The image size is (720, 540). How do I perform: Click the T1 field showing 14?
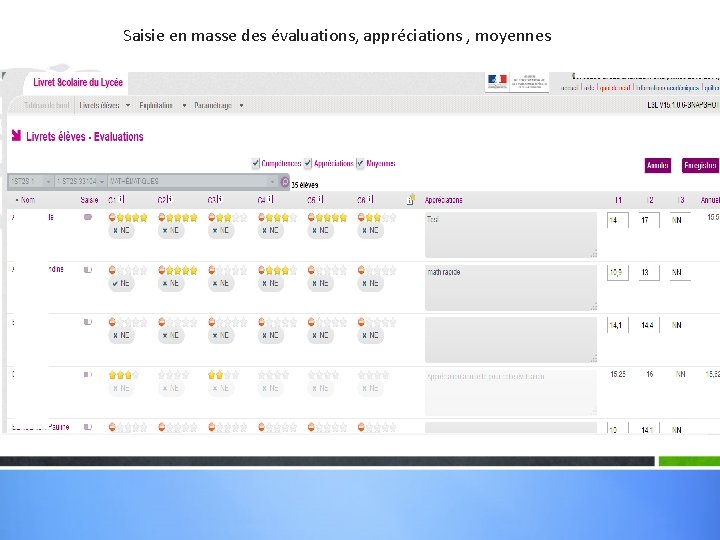click(618, 220)
